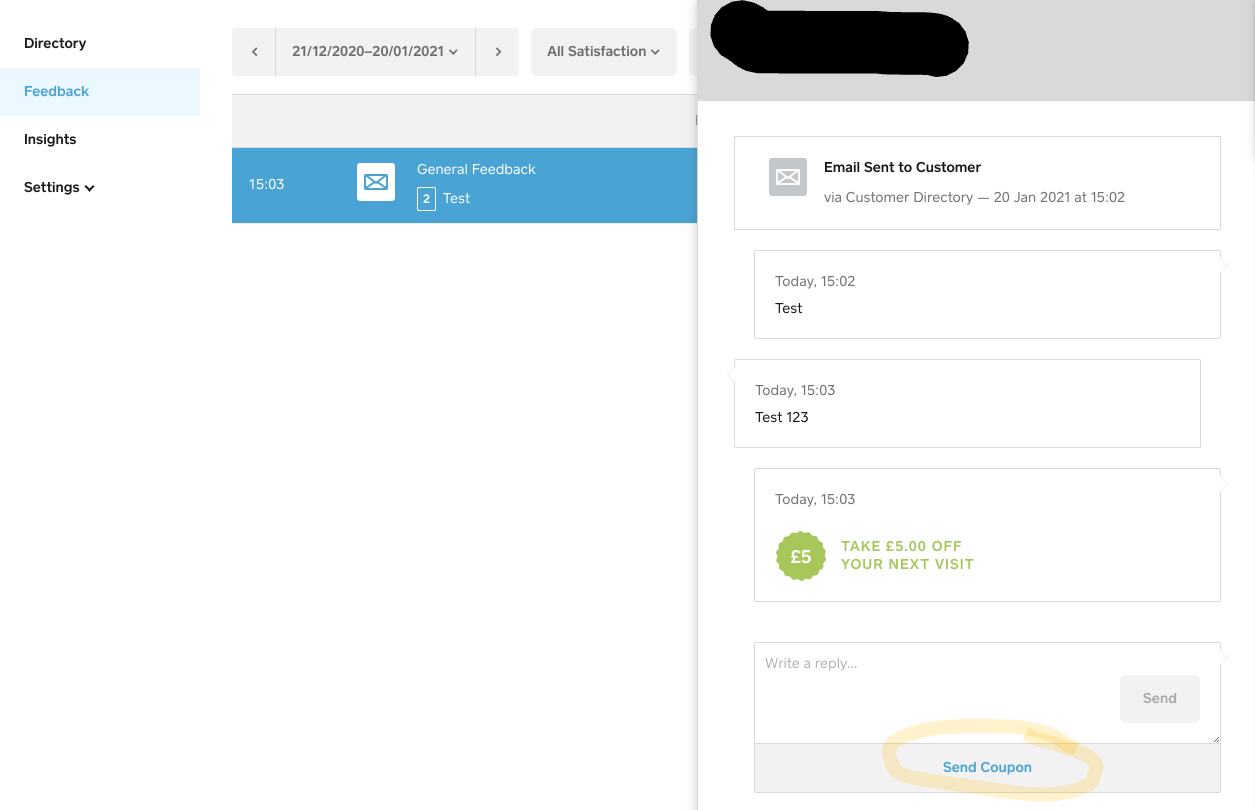1255x810 pixels.
Task: Select Feedback in the sidebar
Action: [57, 91]
